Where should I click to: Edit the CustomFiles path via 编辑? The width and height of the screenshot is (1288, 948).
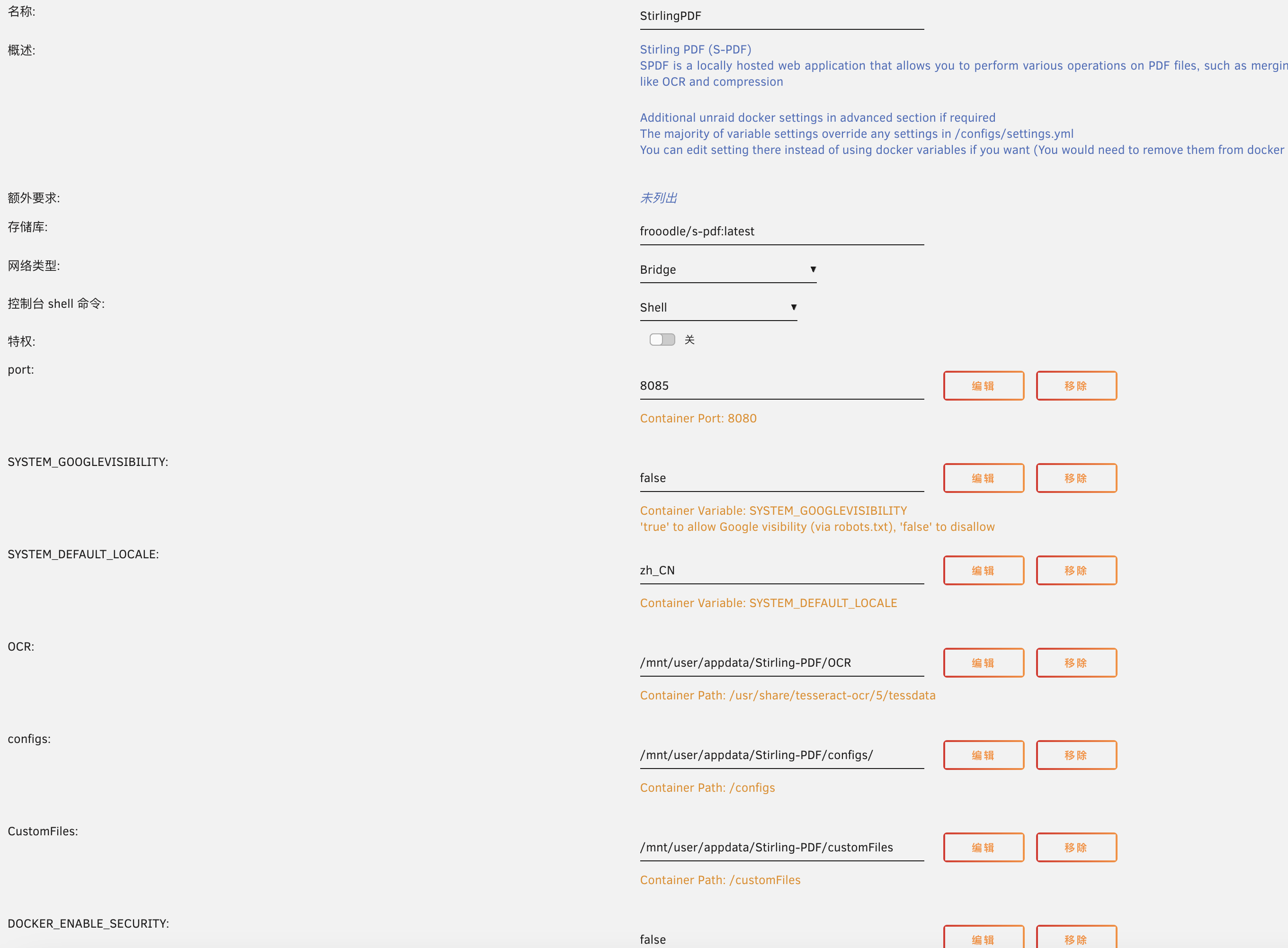click(984, 848)
